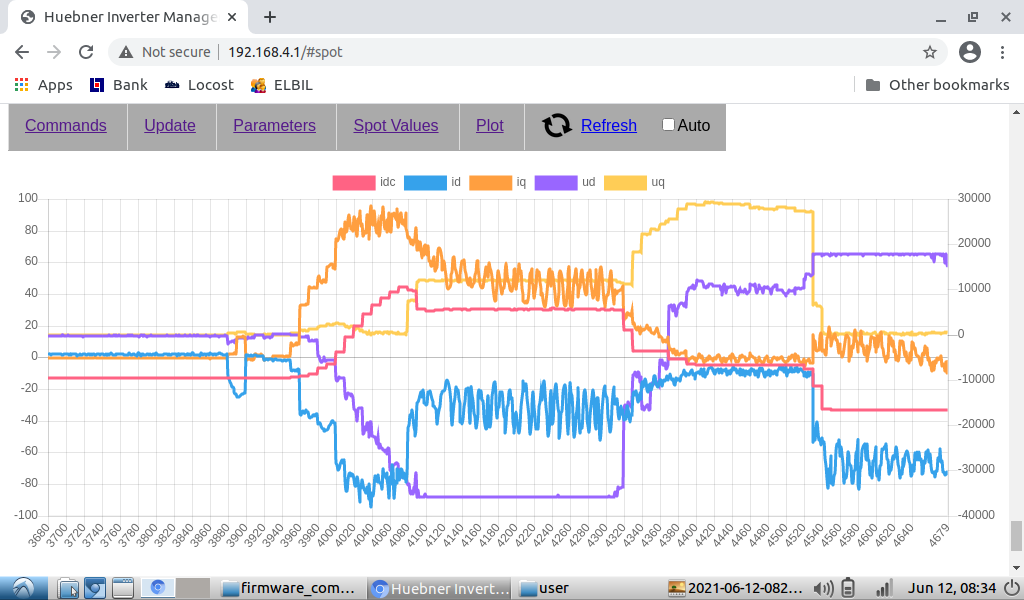The width and height of the screenshot is (1024, 600).
Task: Open the Apps grid shortcut
Action: (43, 85)
